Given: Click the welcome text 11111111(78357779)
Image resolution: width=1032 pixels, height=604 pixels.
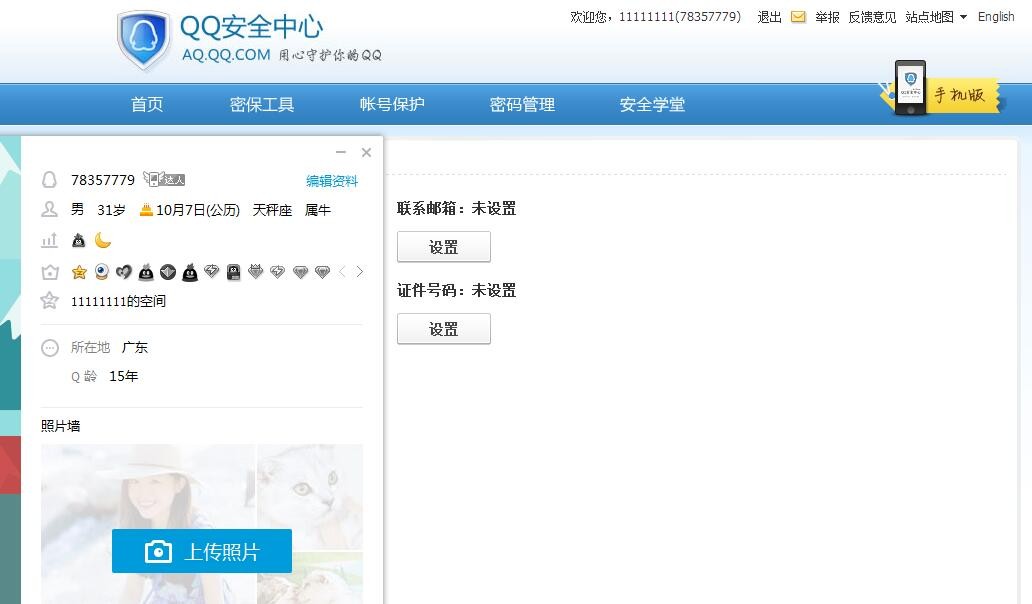Looking at the screenshot, I should pos(679,17).
